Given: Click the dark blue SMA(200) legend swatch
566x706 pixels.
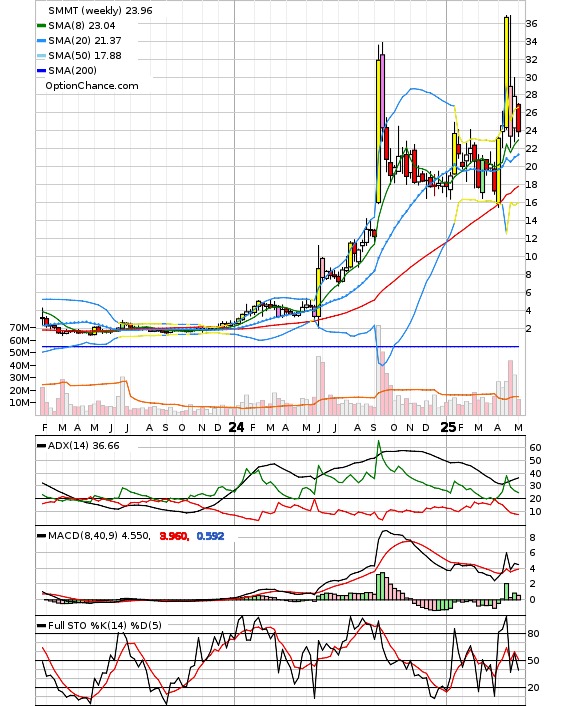Looking at the screenshot, I should pos(41,71).
